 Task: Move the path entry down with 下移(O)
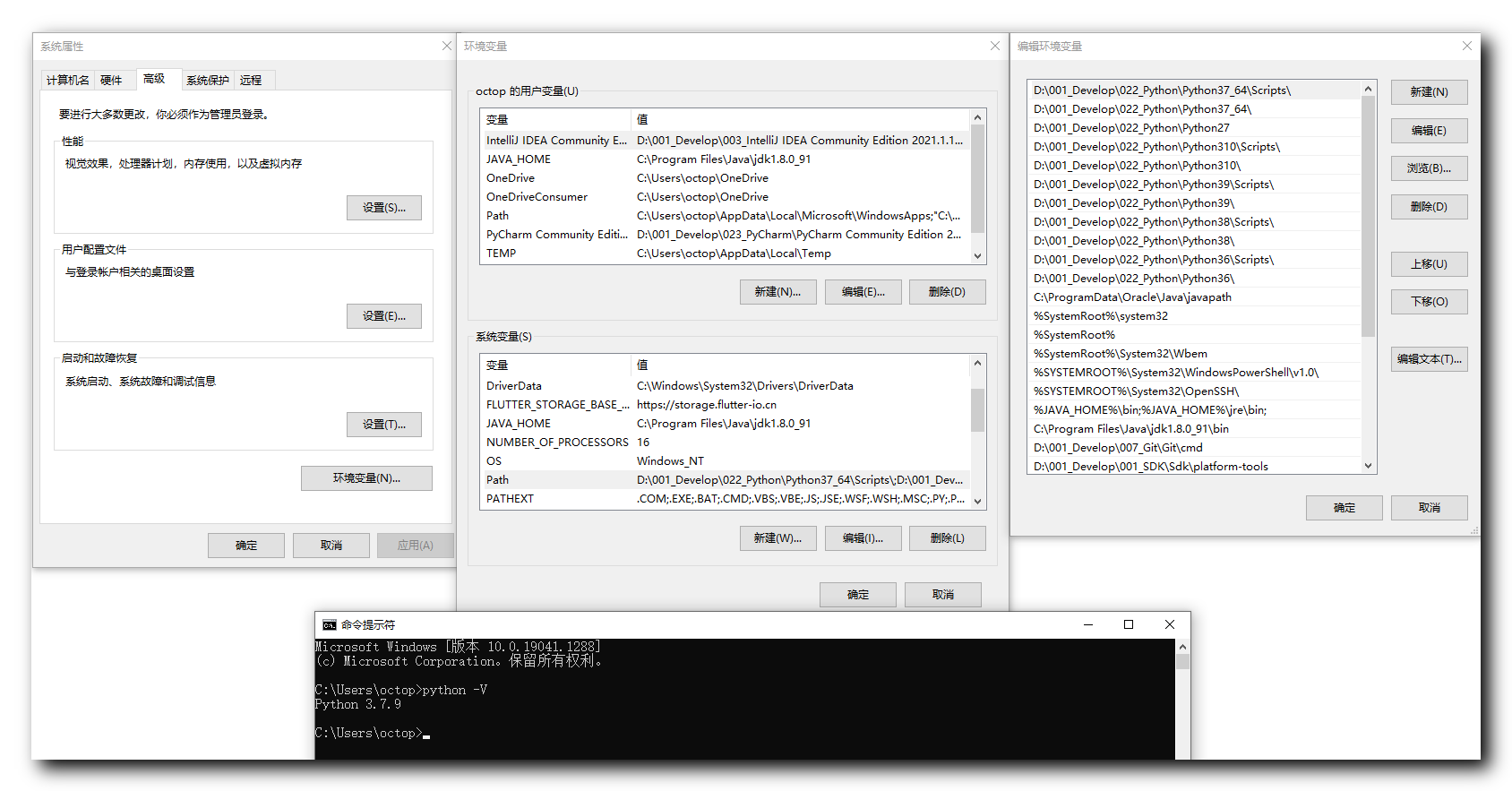click(1430, 302)
